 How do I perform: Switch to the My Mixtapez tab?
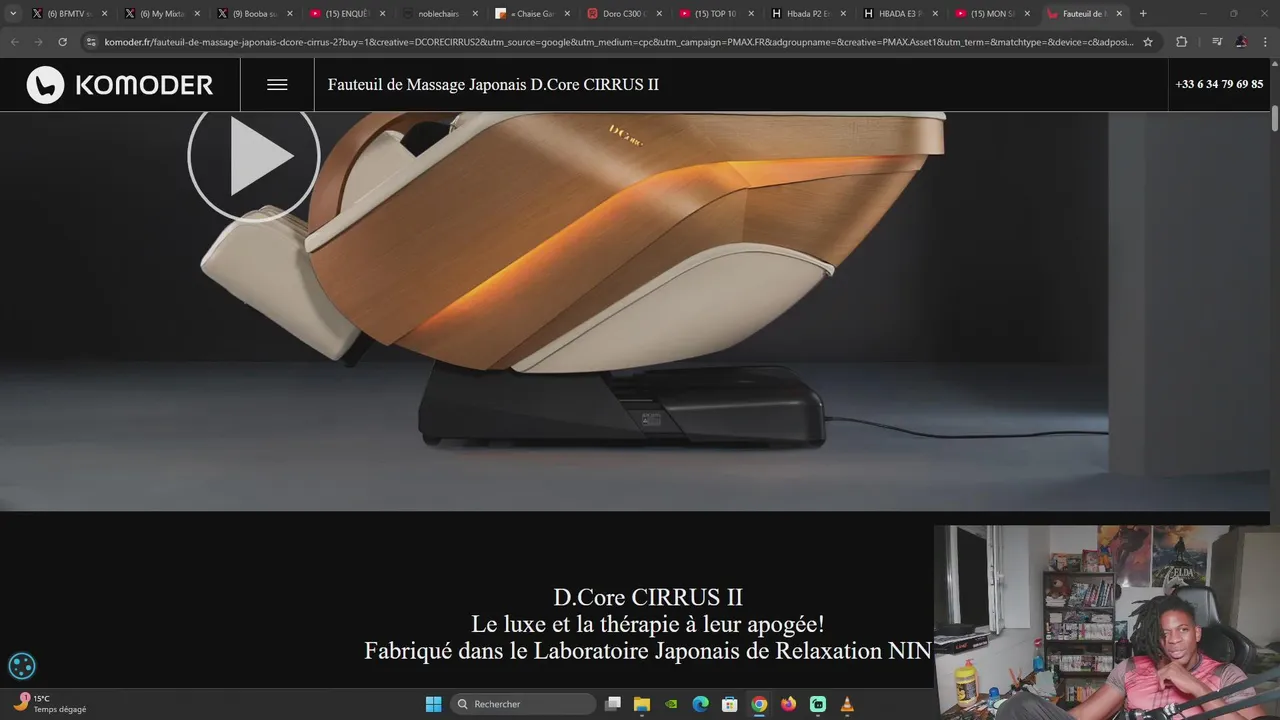(x=160, y=14)
